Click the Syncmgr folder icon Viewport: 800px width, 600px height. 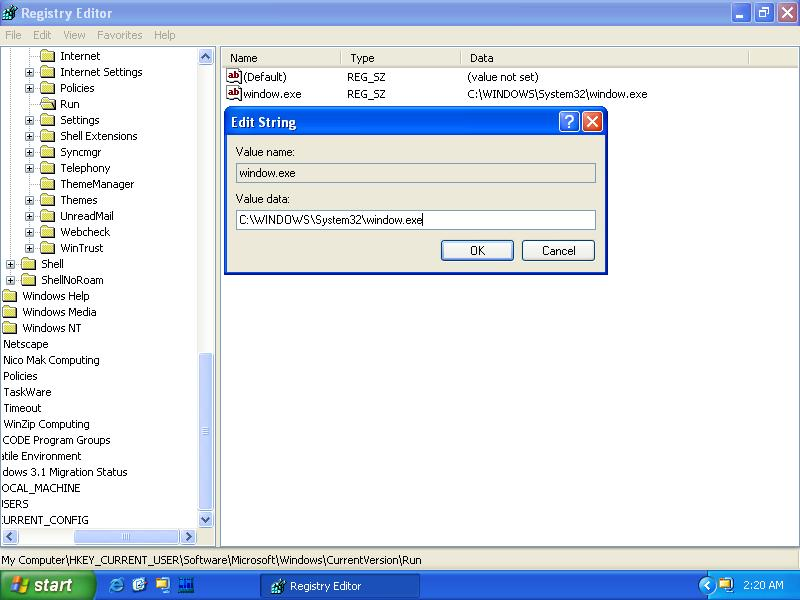[47, 152]
